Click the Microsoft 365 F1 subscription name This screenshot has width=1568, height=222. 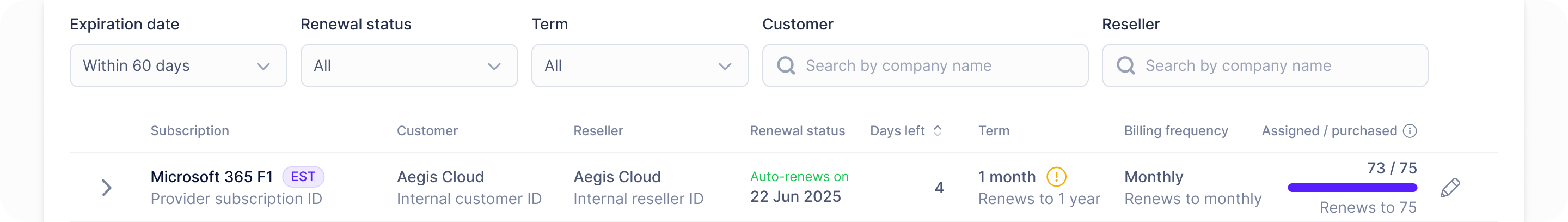pos(212,177)
